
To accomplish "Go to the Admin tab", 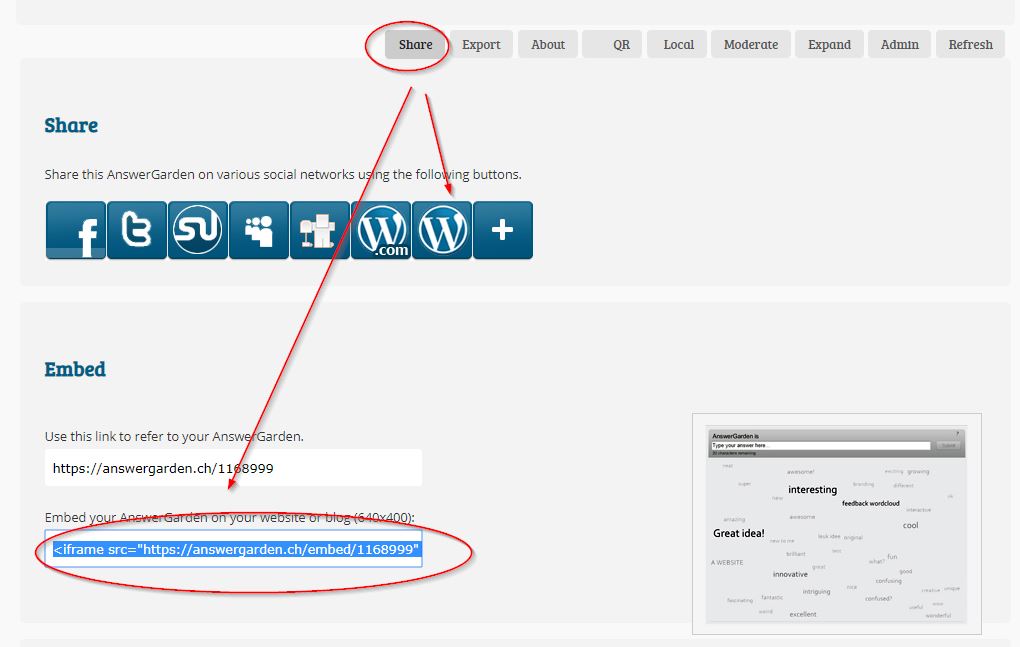I will click(x=900, y=44).
